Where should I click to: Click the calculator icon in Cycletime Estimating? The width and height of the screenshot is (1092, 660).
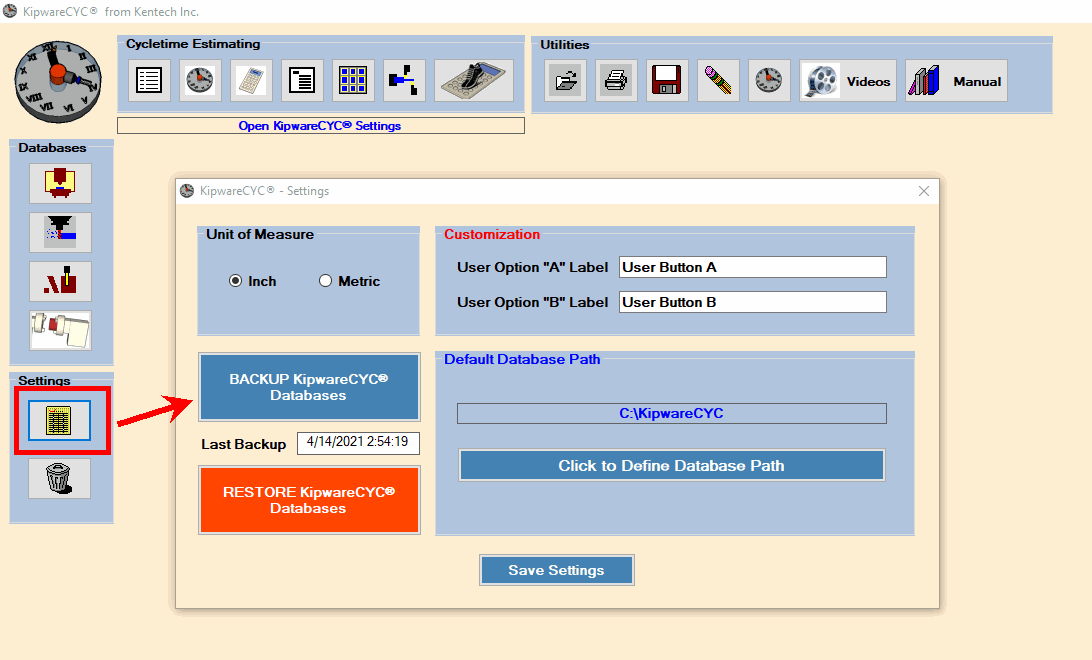point(251,81)
